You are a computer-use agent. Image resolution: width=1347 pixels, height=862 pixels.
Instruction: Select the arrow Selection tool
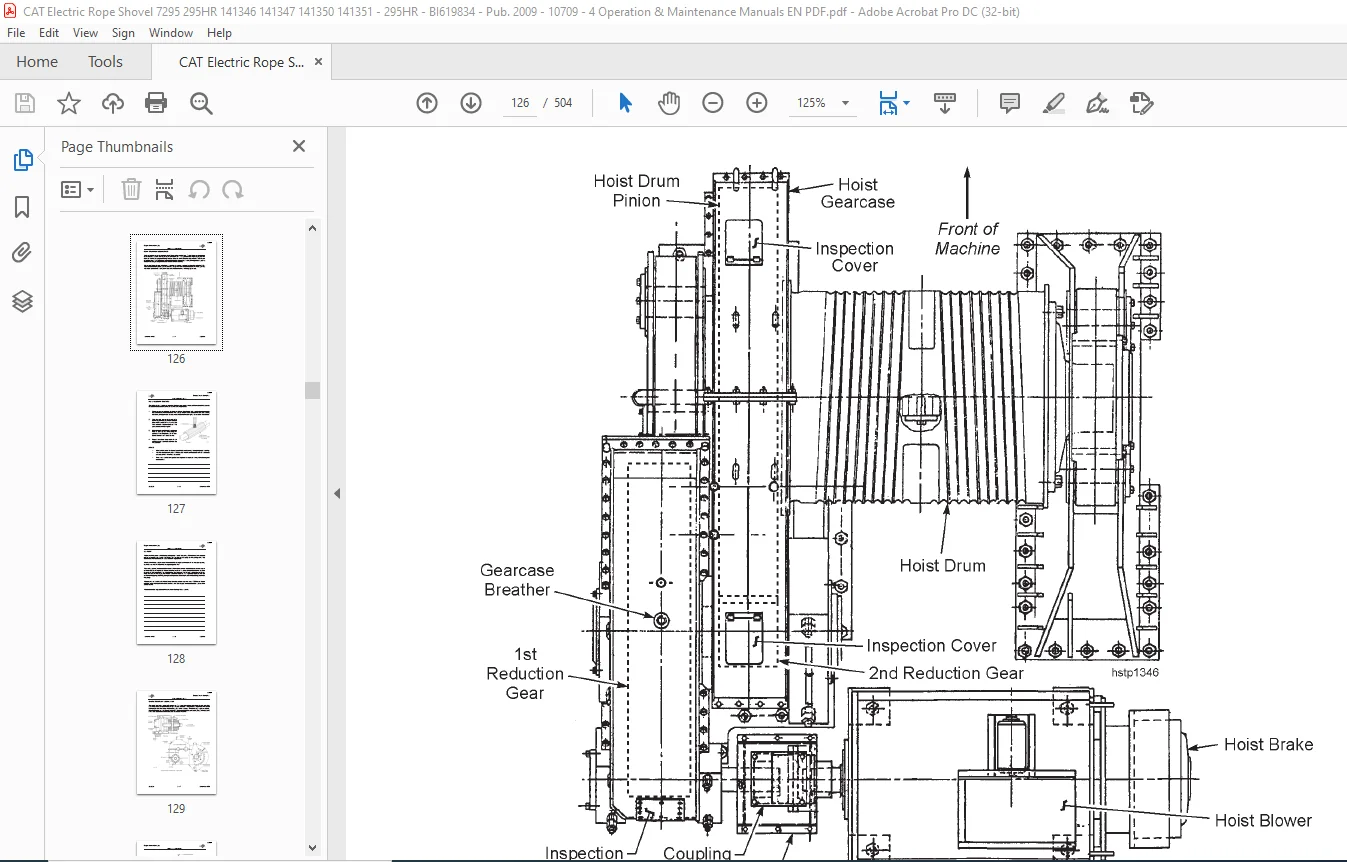click(x=626, y=103)
